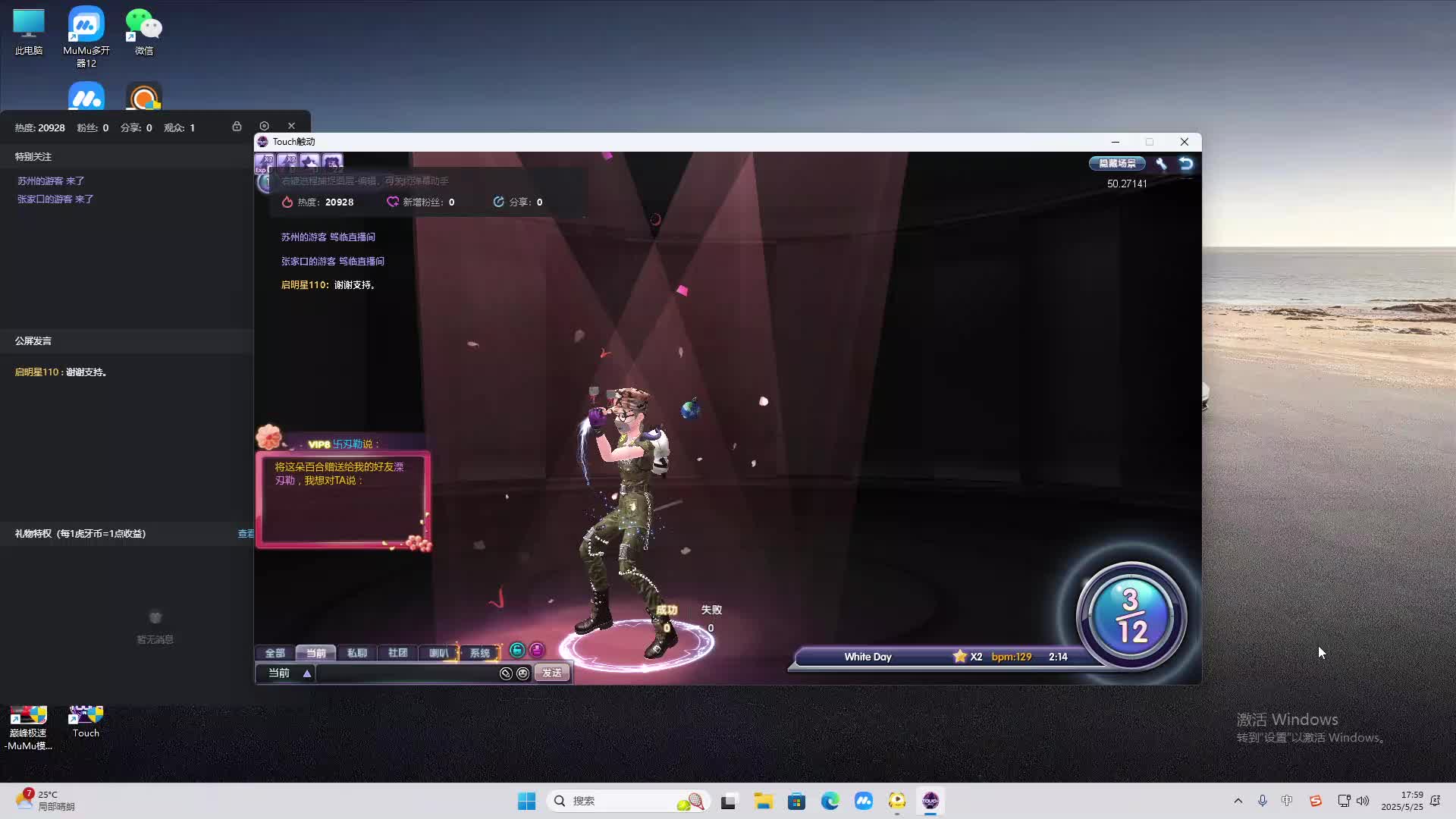Click the magenta stamp icon beside chat tabs
The width and height of the screenshot is (1456, 819).
(x=537, y=650)
